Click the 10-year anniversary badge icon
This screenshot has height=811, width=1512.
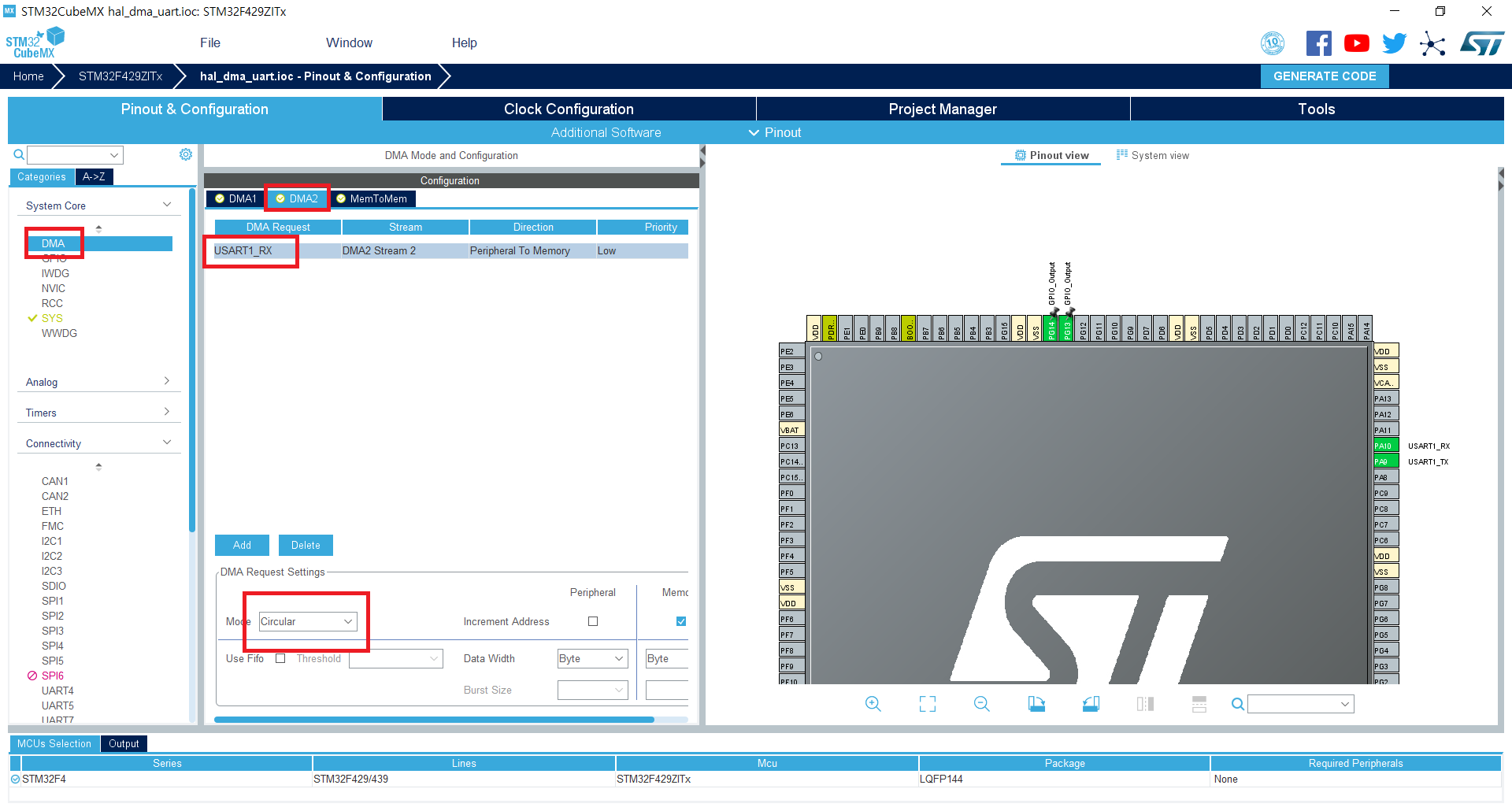(x=1273, y=43)
